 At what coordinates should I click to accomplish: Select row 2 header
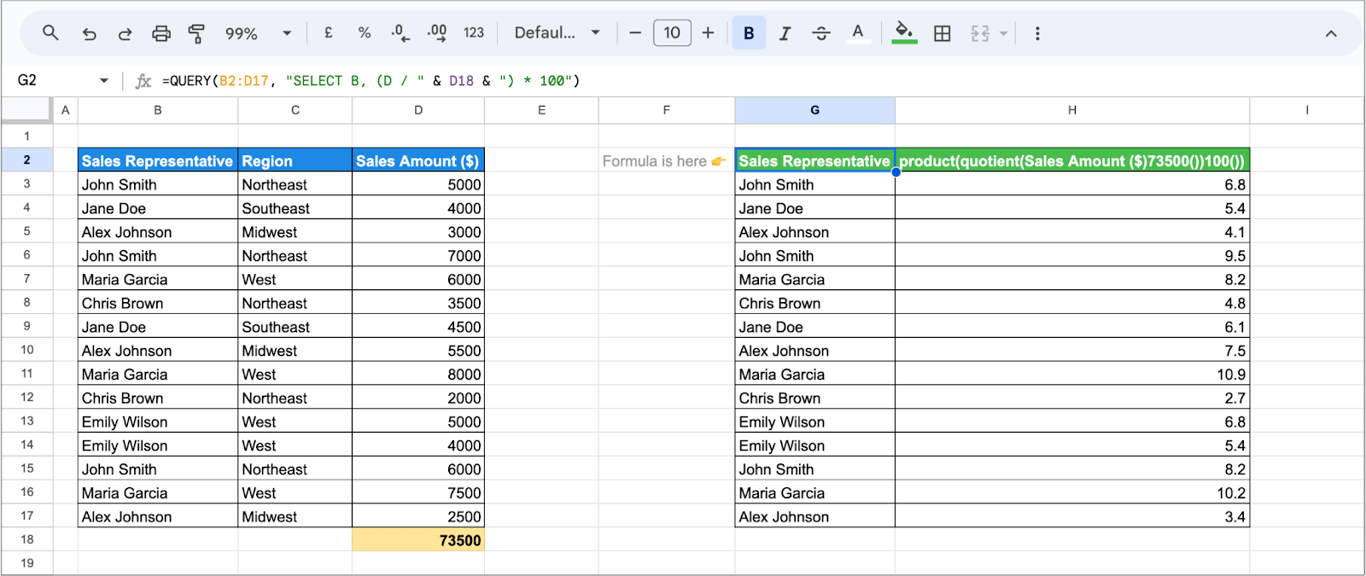pyautogui.click(x=27, y=160)
